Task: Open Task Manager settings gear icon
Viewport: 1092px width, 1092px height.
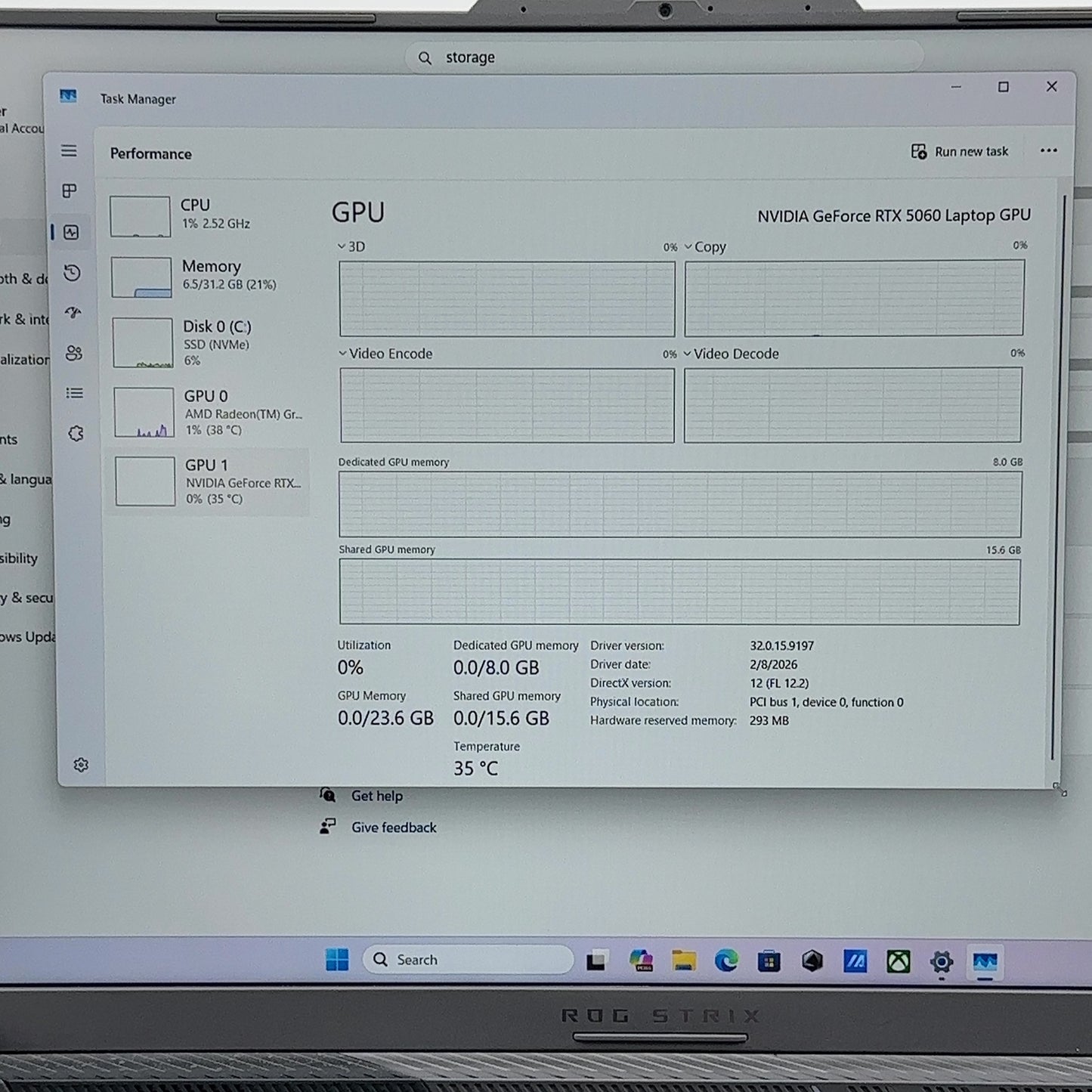Action: tap(81, 765)
